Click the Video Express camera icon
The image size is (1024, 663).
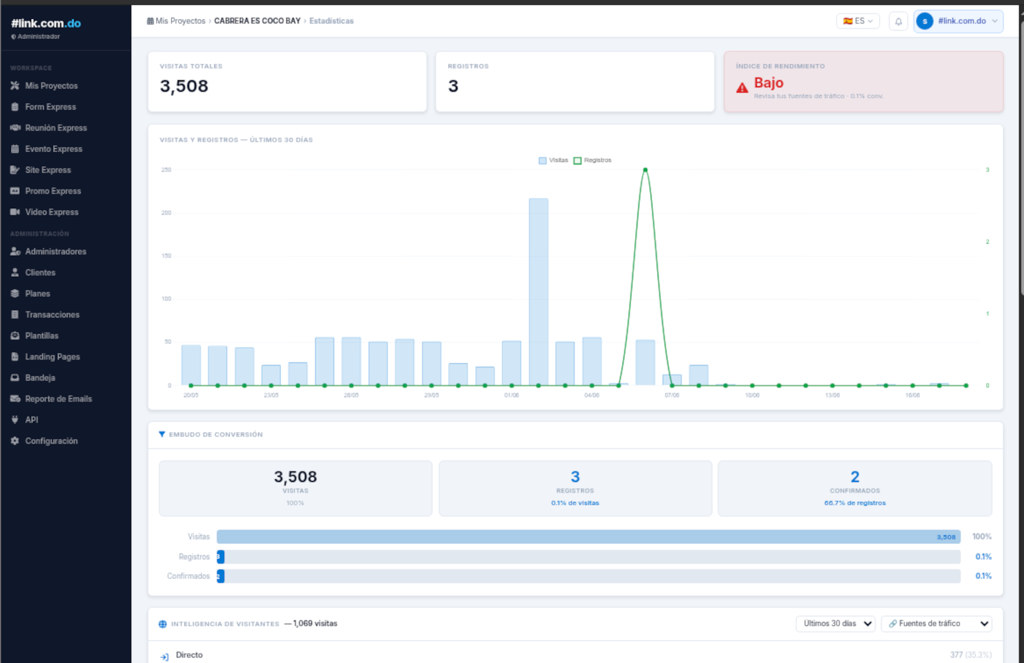click(x=15, y=212)
